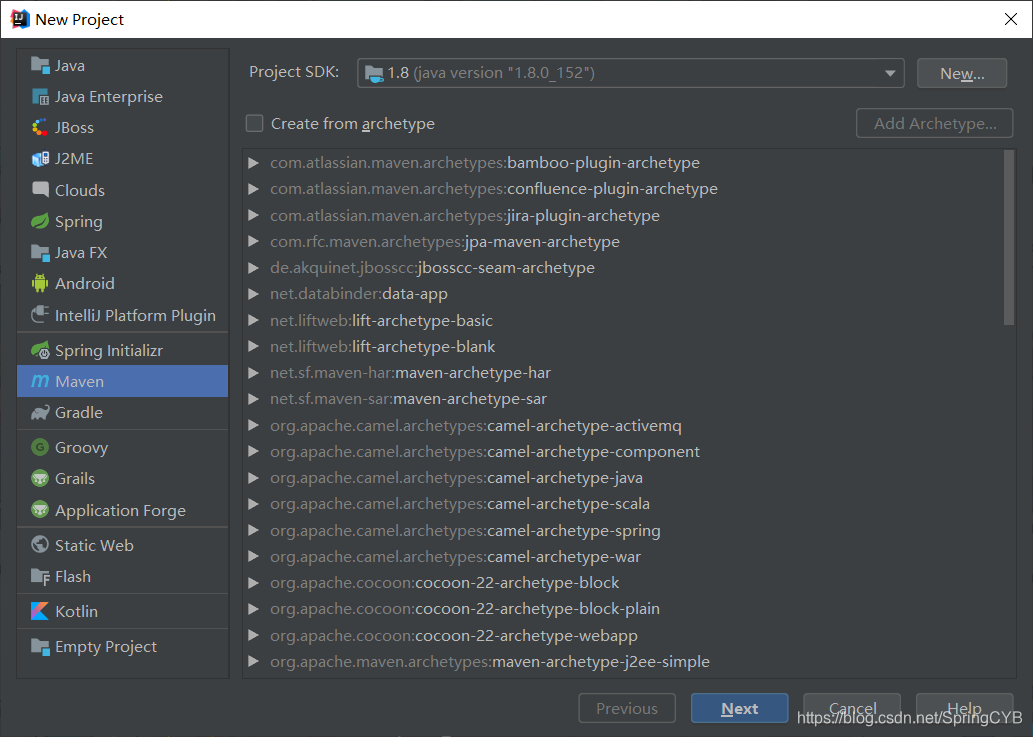Click the Cancel button

852,708
